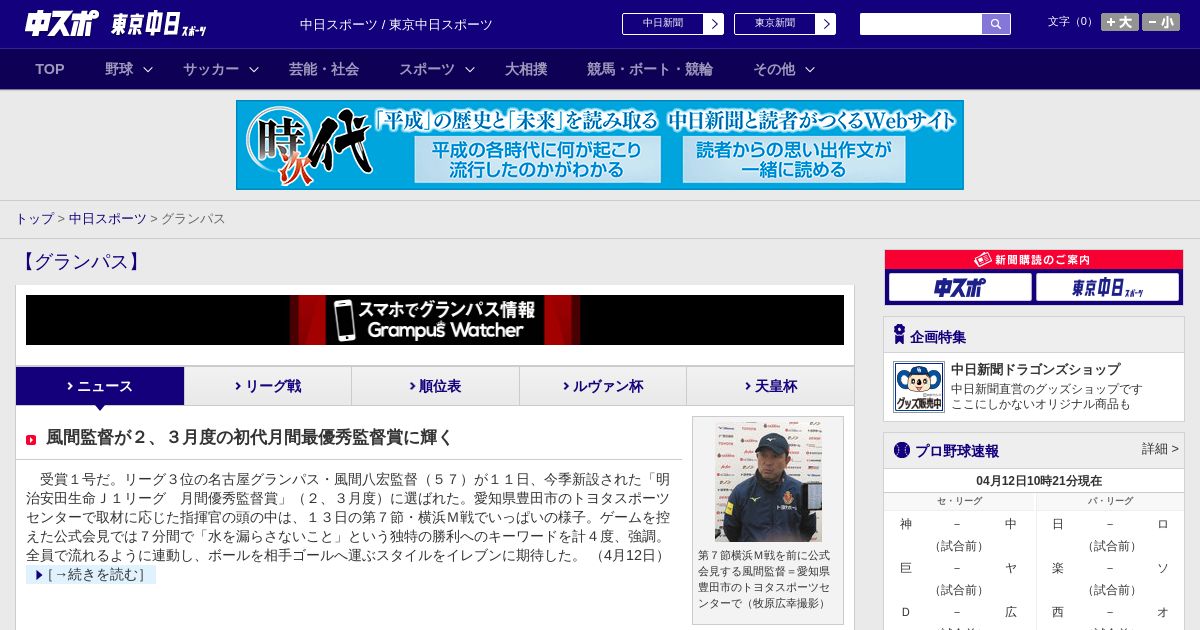Click the 東京中日スポーツ logo in header
Screen dimensions: 1200x630
(x=159, y=24)
